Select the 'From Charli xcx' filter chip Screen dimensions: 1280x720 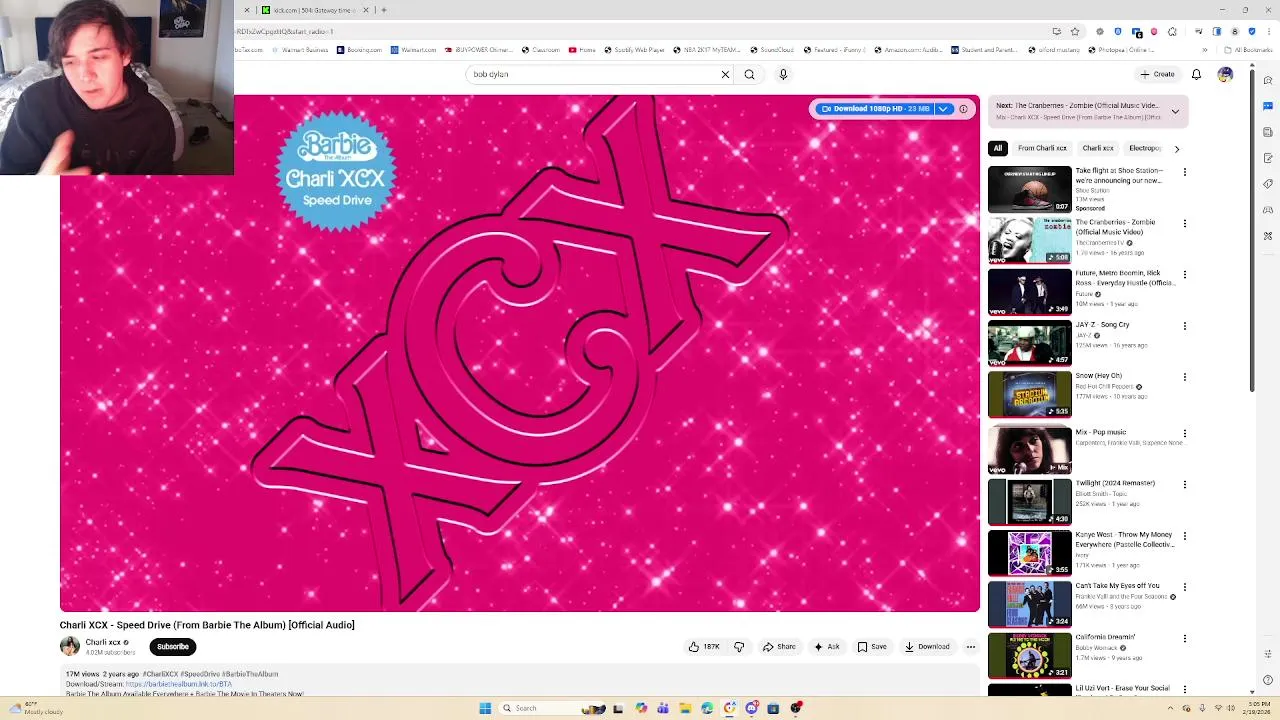(1042, 148)
